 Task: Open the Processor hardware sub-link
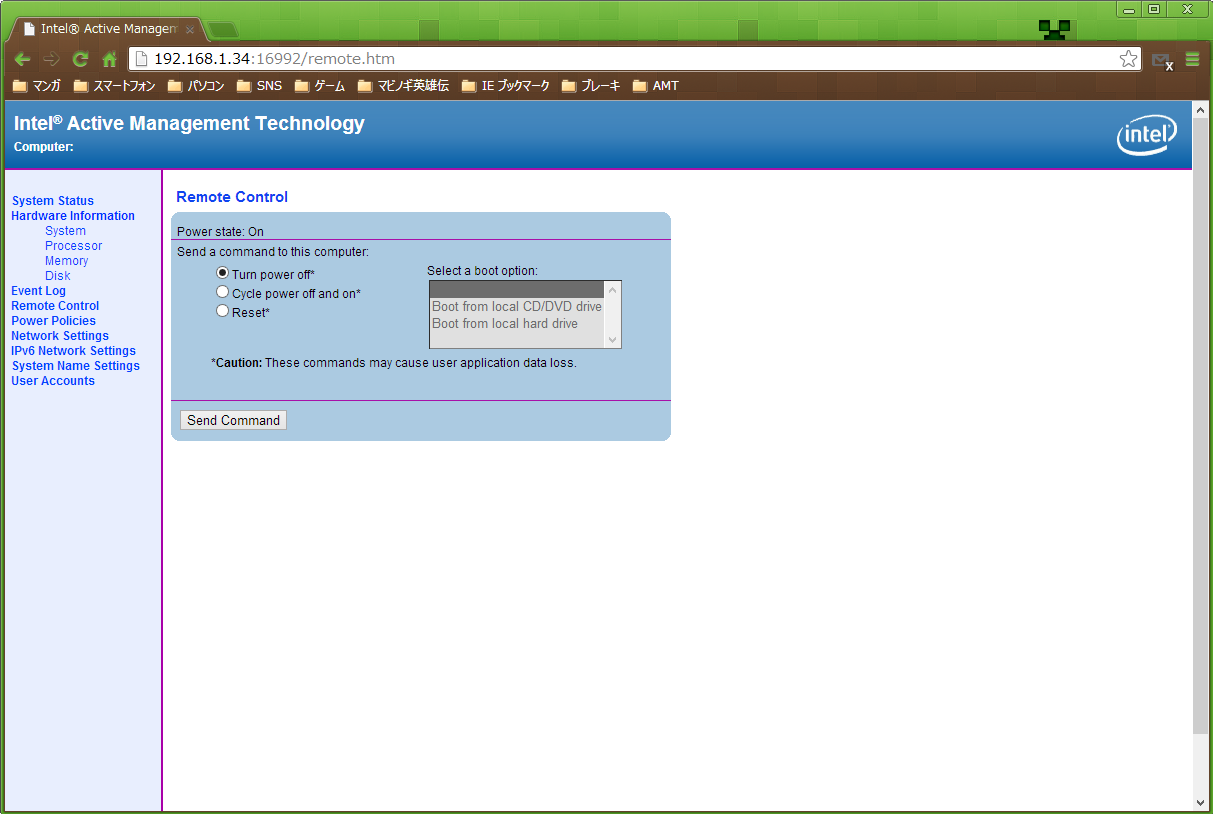click(x=73, y=246)
